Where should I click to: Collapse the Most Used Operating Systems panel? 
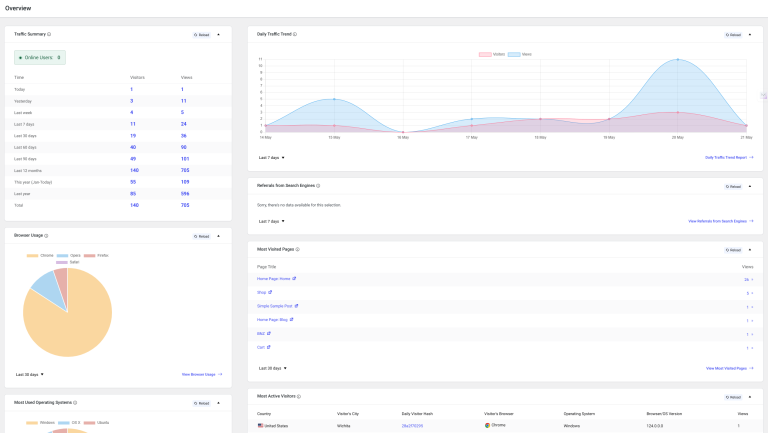[x=218, y=404]
